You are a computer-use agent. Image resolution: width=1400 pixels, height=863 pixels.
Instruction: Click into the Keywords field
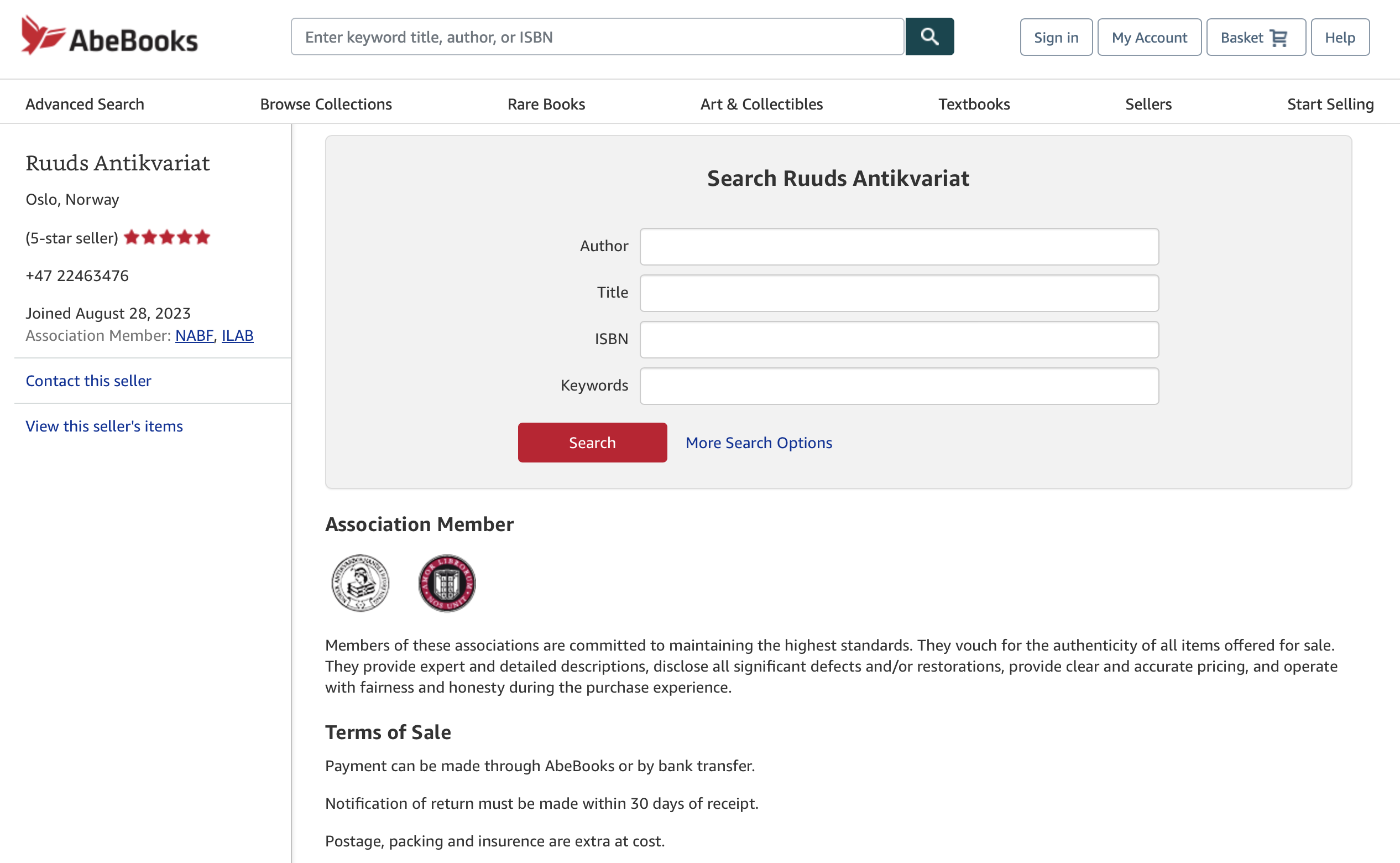(899, 386)
